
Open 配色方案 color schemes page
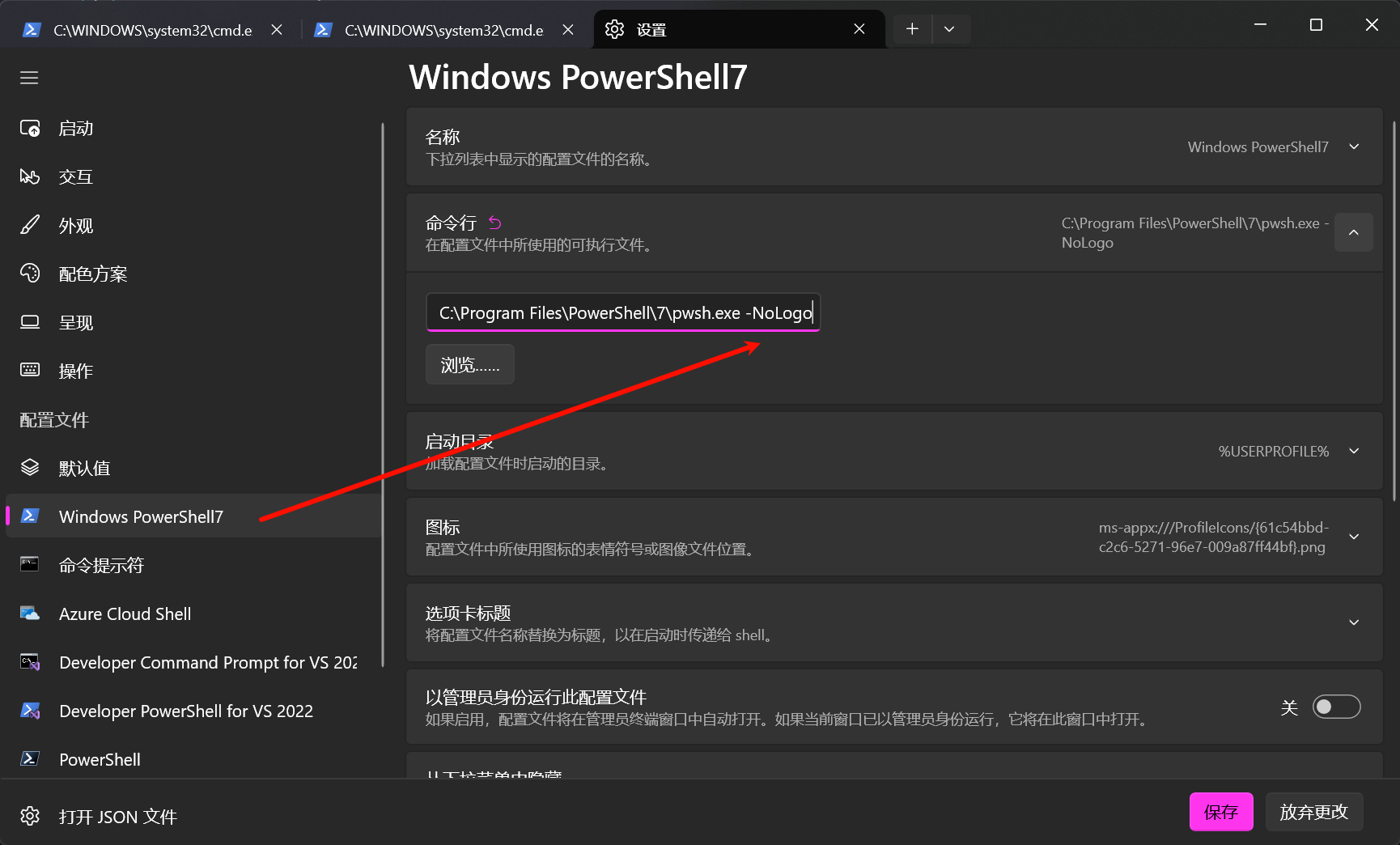click(193, 274)
